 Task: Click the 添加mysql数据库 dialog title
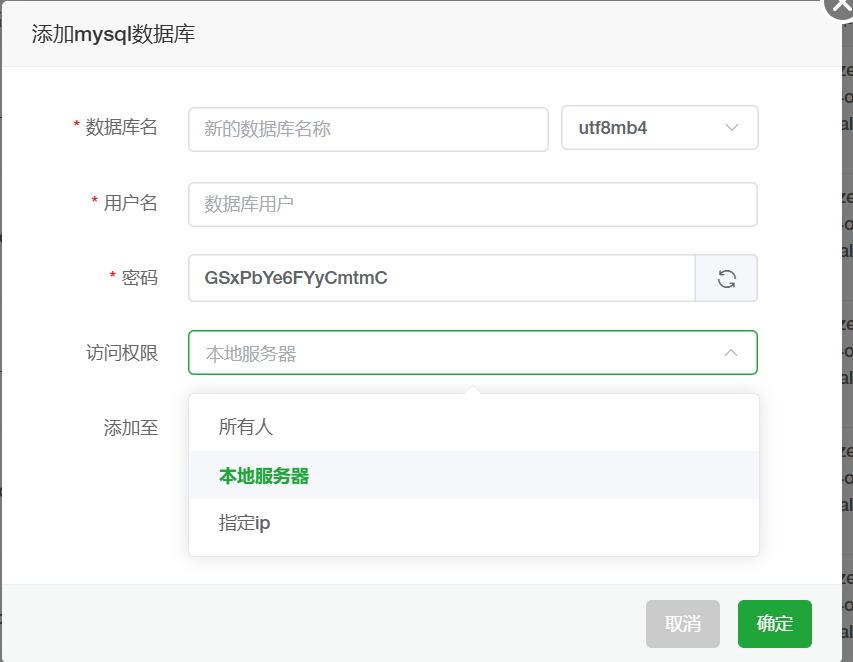(x=113, y=34)
